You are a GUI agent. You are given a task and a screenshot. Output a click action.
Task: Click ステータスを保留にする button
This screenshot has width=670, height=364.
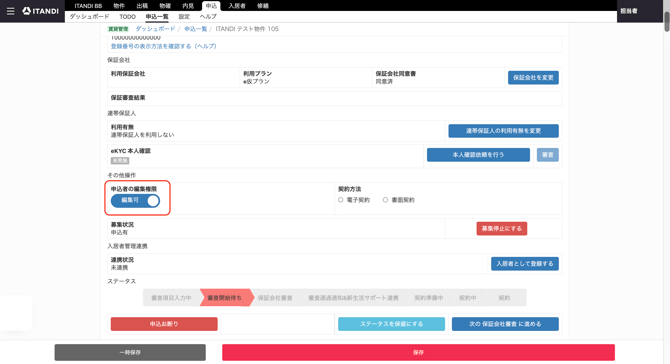tap(391, 324)
